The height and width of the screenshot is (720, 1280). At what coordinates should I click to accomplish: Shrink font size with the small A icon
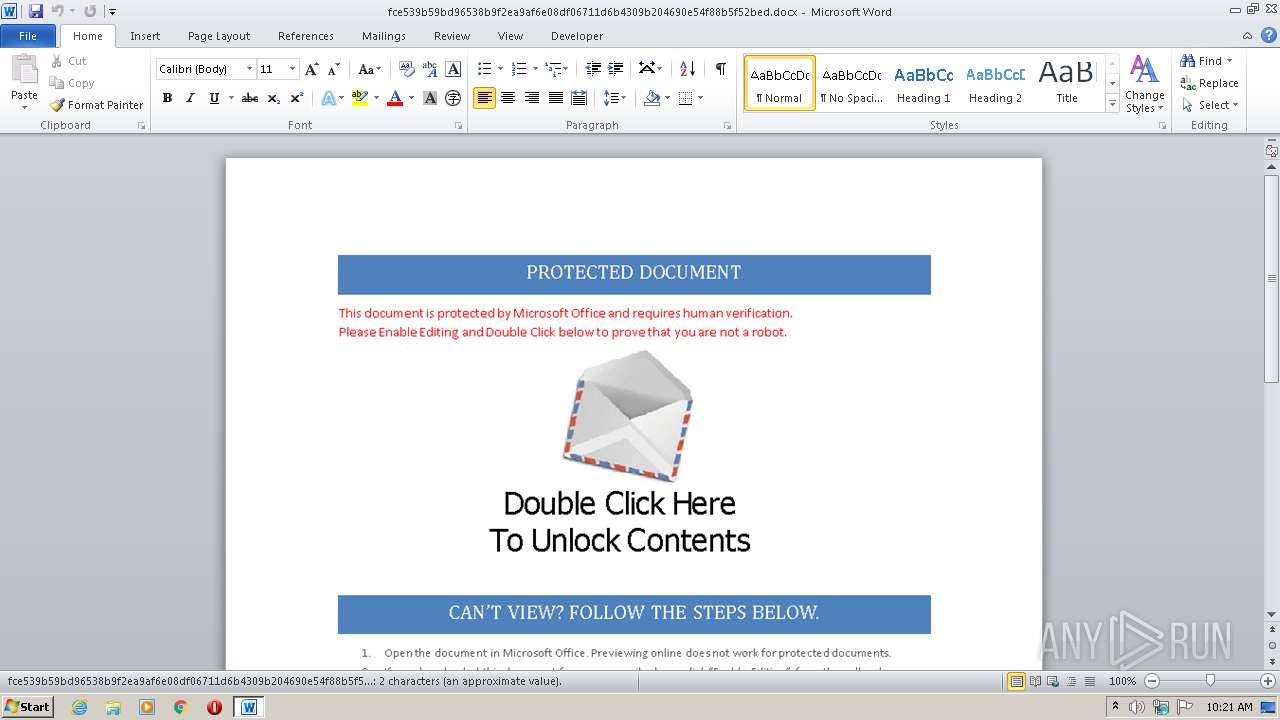tap(333, 69)
